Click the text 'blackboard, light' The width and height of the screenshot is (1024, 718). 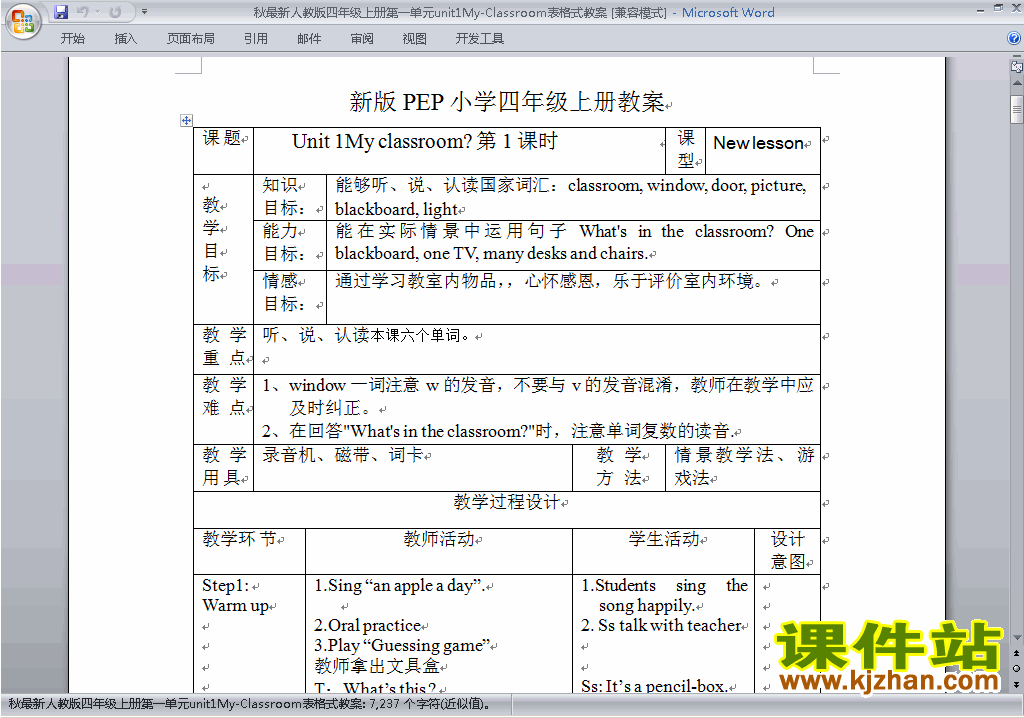396,210
